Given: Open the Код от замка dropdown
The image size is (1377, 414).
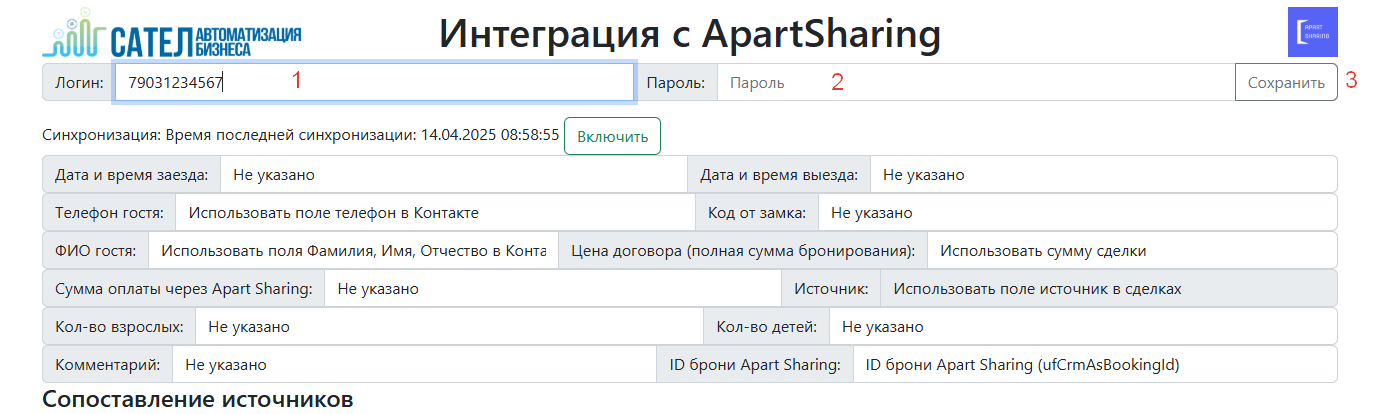Looking at the screenshot, I should click(x=1077, y=213).
